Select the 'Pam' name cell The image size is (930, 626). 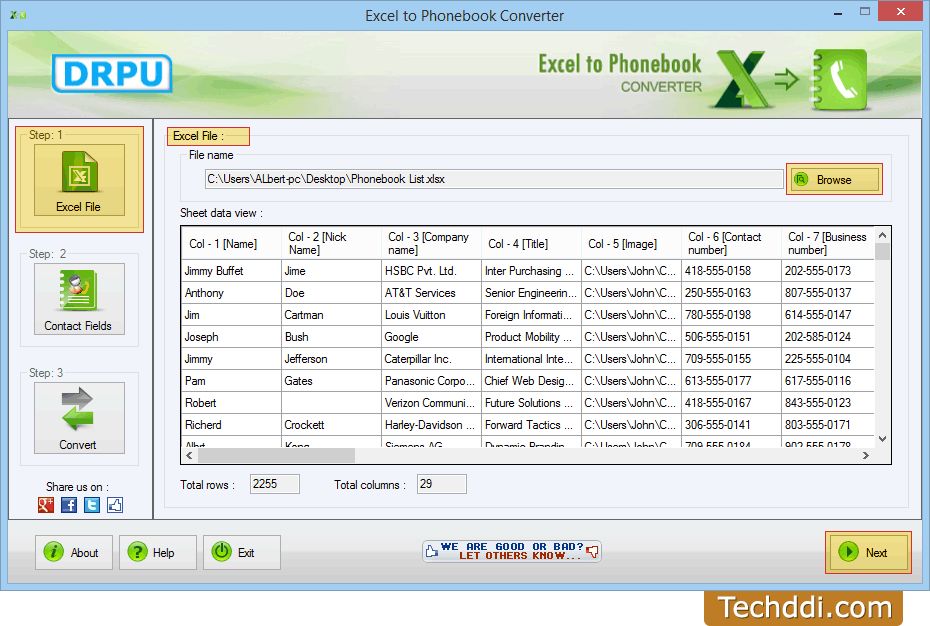coord(231,381)
